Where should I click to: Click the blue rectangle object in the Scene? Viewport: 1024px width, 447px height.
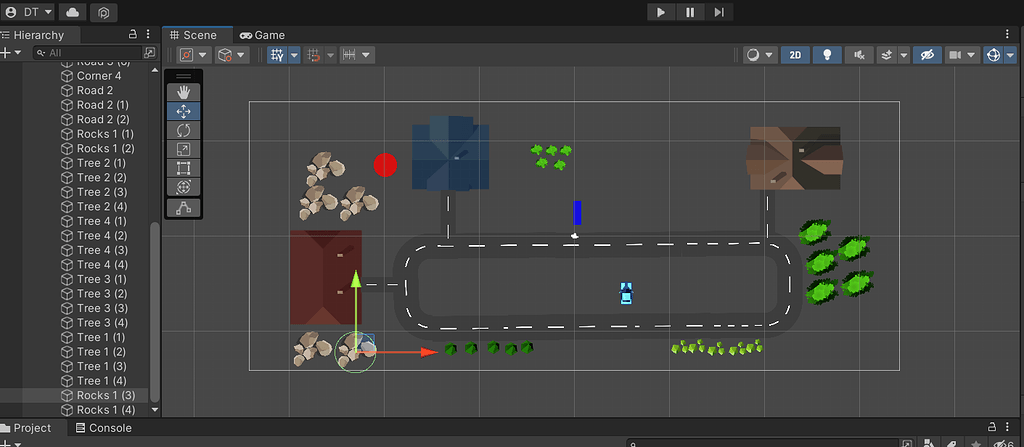tap(577, 213)
